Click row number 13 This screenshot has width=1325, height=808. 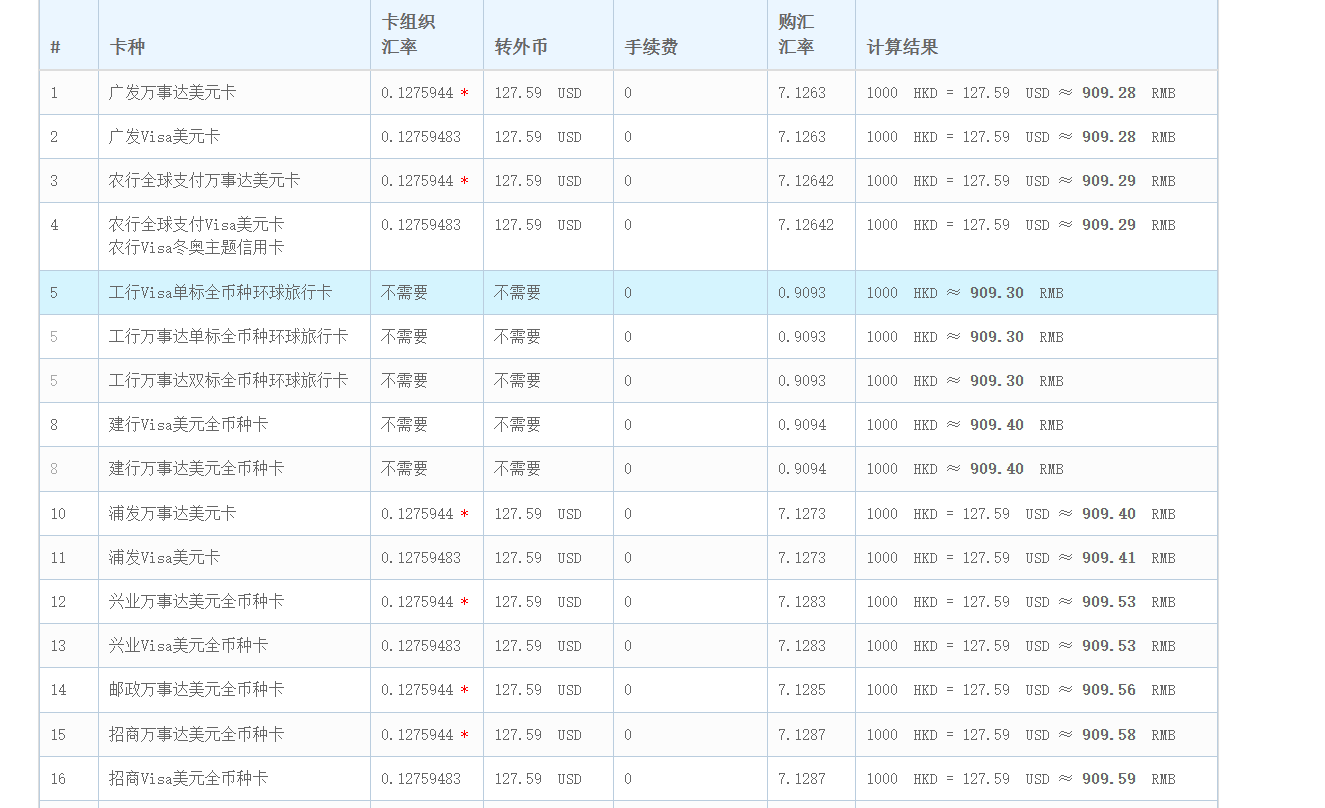point(58,646)
